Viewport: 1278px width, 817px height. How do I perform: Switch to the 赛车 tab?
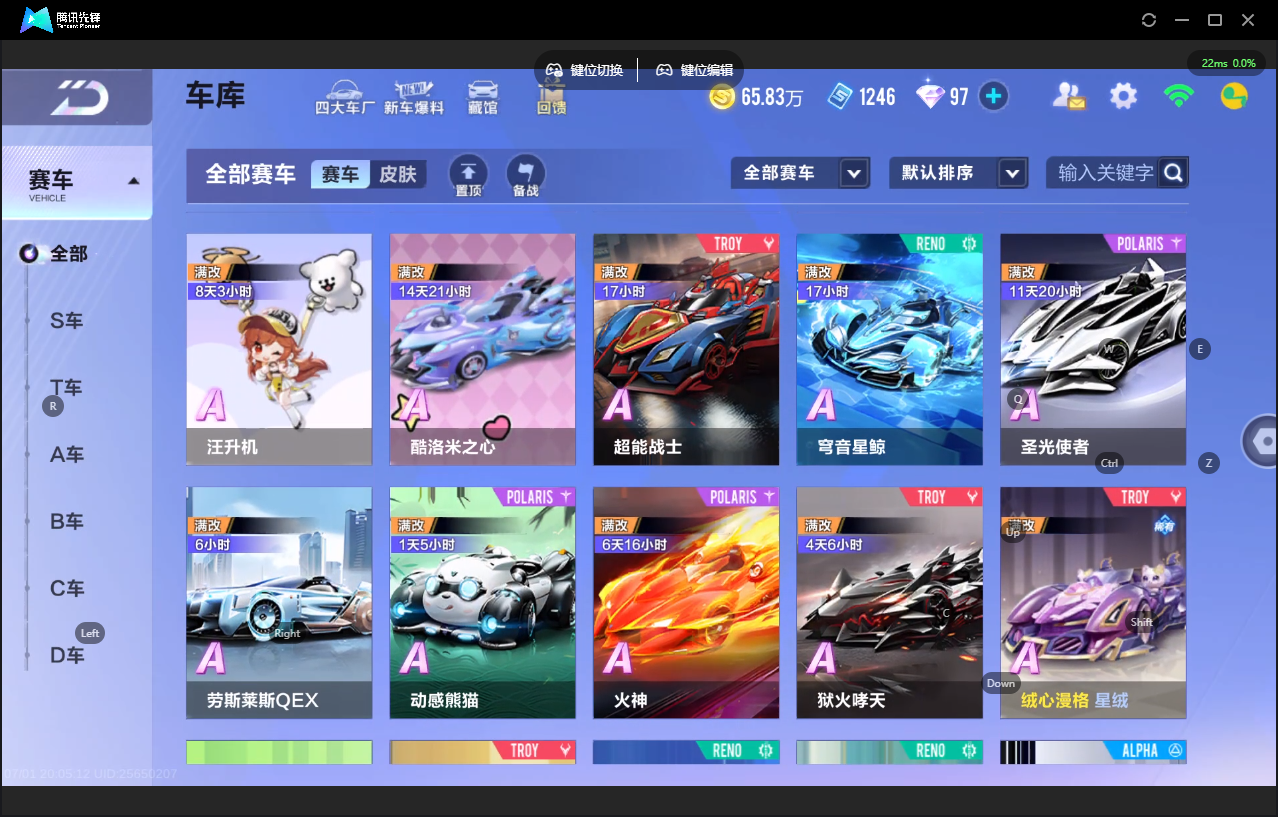340,174
